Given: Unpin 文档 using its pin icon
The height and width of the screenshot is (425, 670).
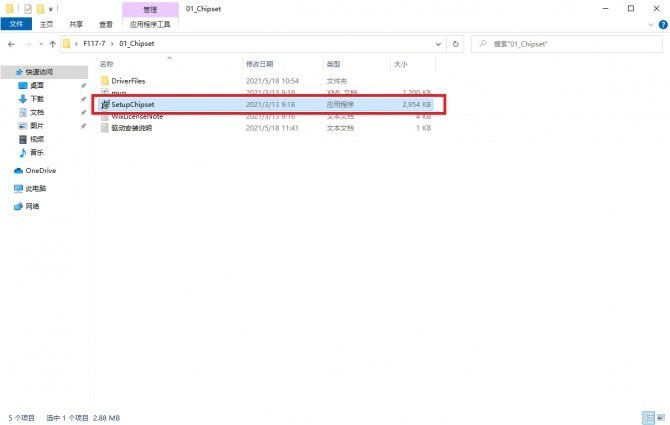Looking at the screenshot, I should tap(83, 113).
